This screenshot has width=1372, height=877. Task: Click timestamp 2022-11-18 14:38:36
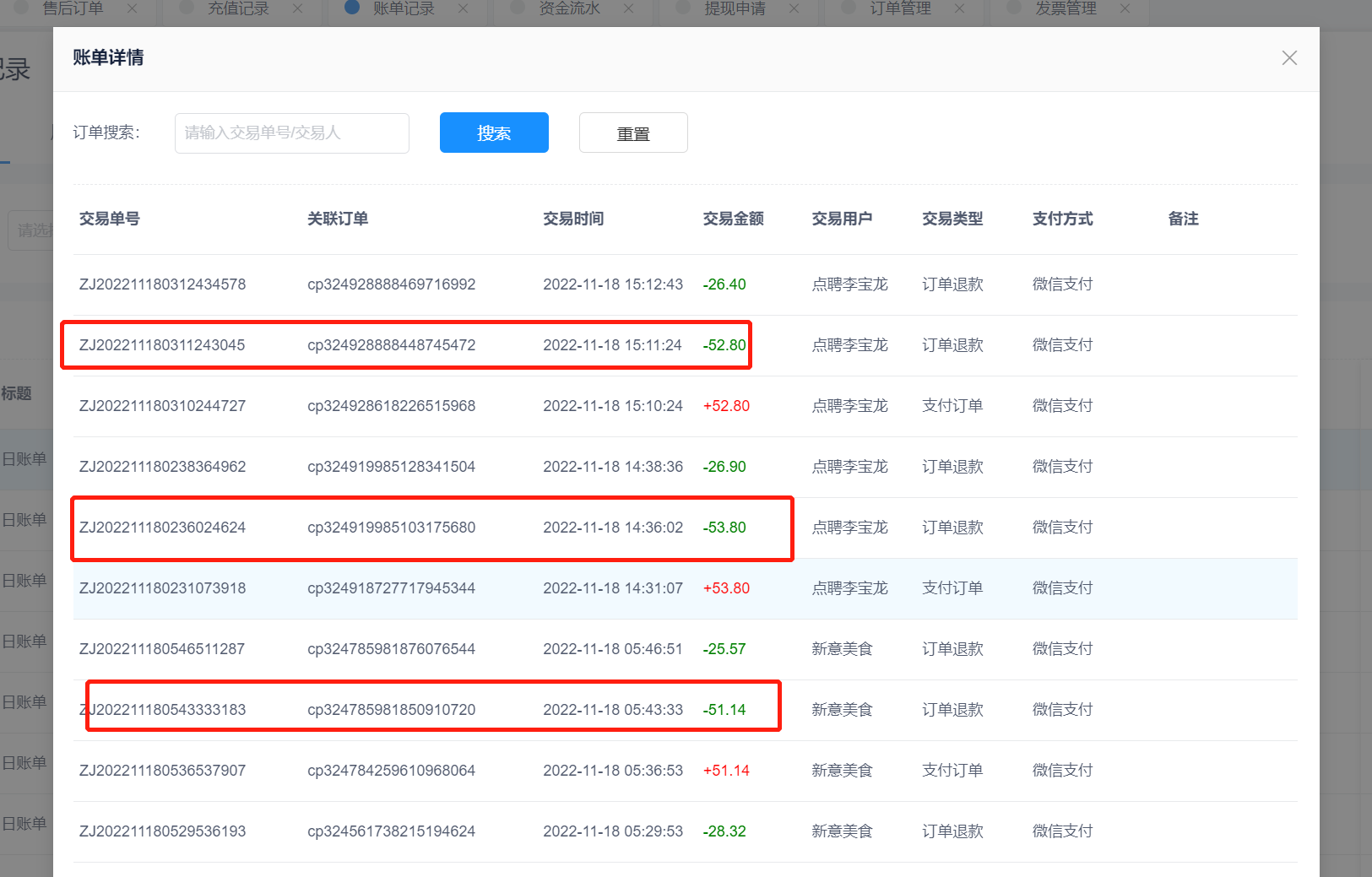click(613, 467)
